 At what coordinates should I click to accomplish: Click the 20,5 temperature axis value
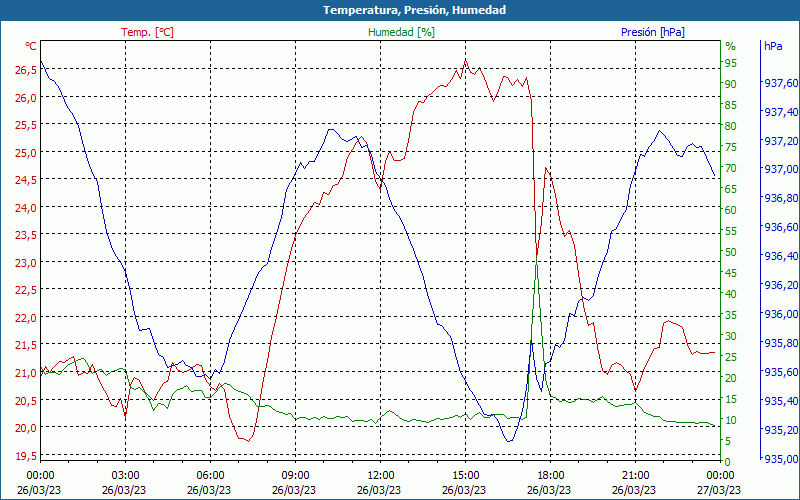point(26,401)
